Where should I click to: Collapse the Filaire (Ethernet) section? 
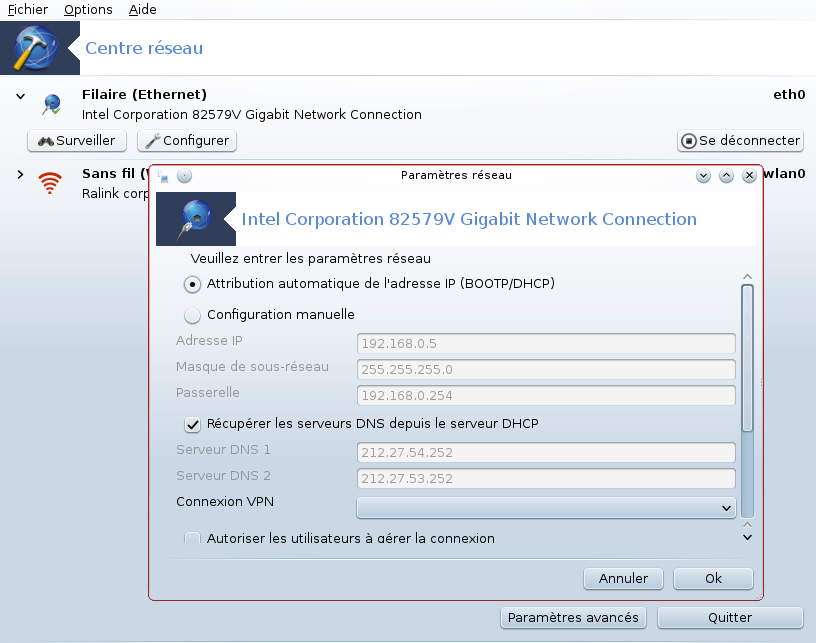(20, 96)
